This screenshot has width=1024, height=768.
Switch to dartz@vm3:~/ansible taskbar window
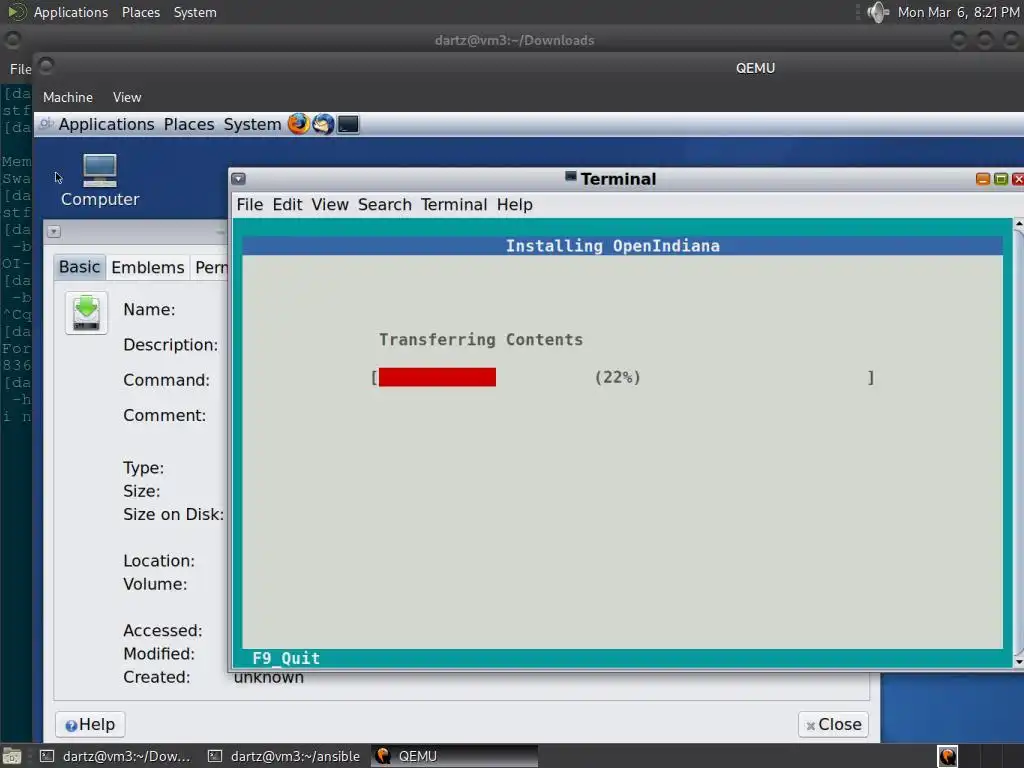[x=284, y=756]
